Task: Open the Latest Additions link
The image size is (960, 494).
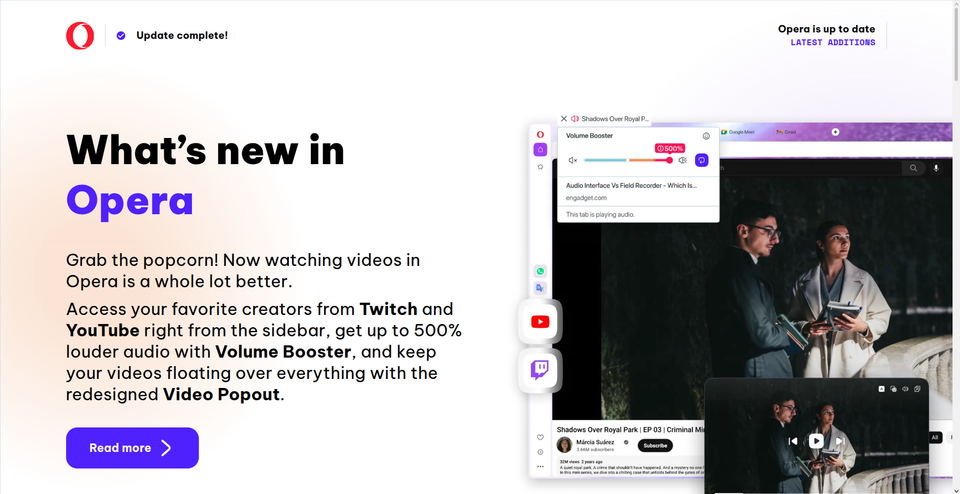Action: (832, 43)
